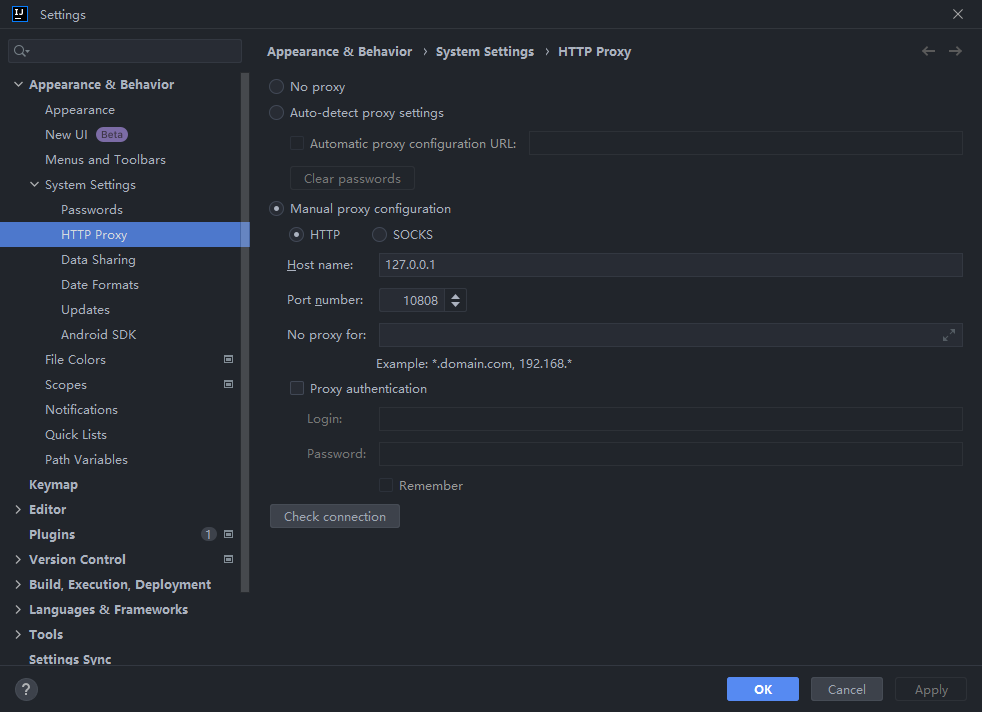Viewport: 982px width, 712px height.
Task: Select the SOCKS radio button
Action: coord(379,235)
